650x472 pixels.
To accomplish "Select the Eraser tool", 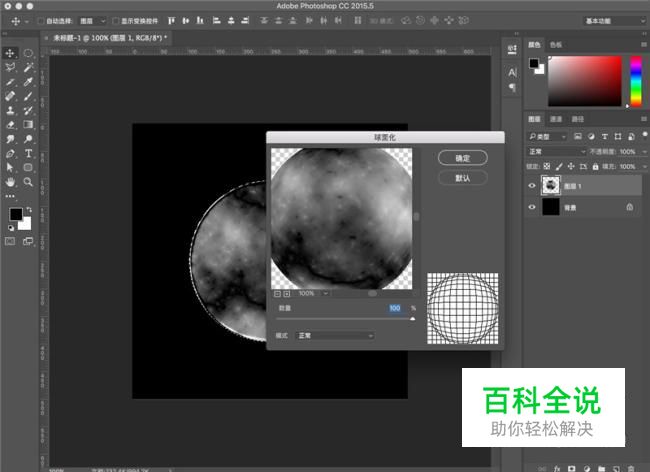I will [x=10, y=124].
